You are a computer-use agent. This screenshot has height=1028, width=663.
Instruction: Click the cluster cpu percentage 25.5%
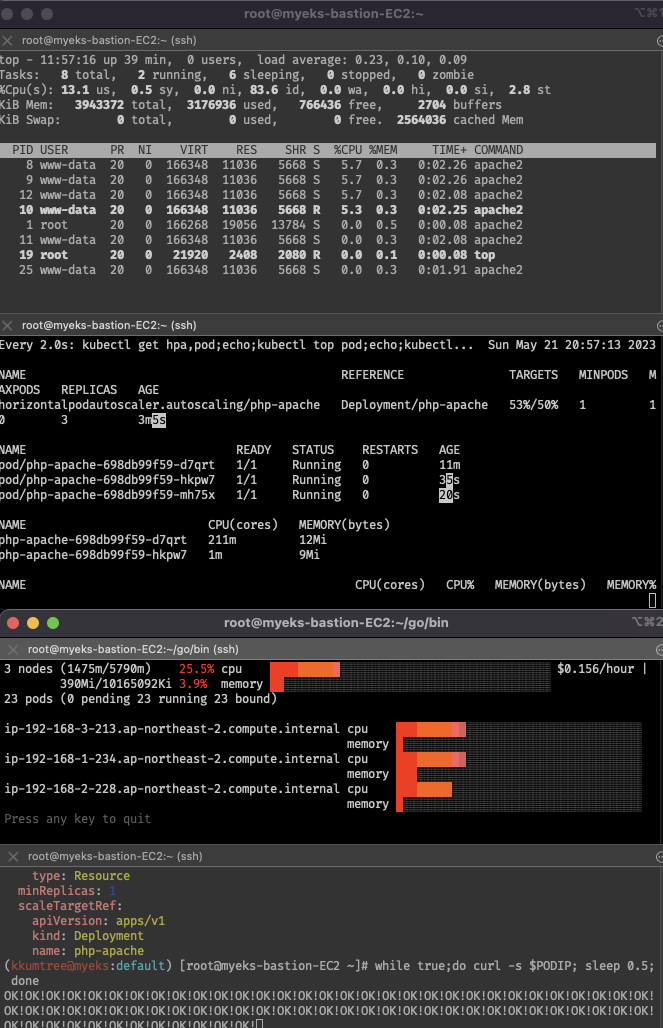pos(196,669)
